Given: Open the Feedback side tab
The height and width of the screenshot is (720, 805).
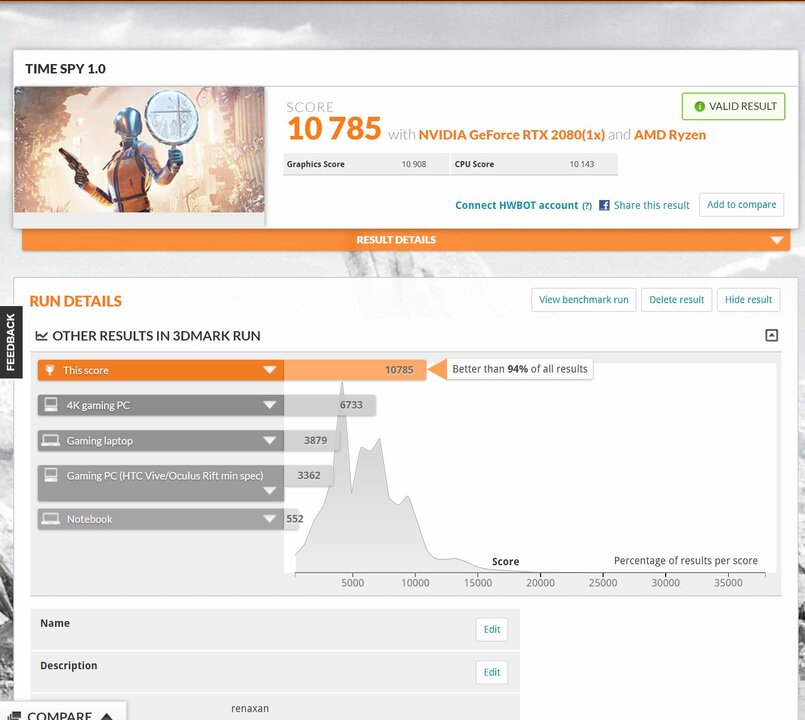Looking at the screenshot, I should pyautogui.click(x=11, y=342).
